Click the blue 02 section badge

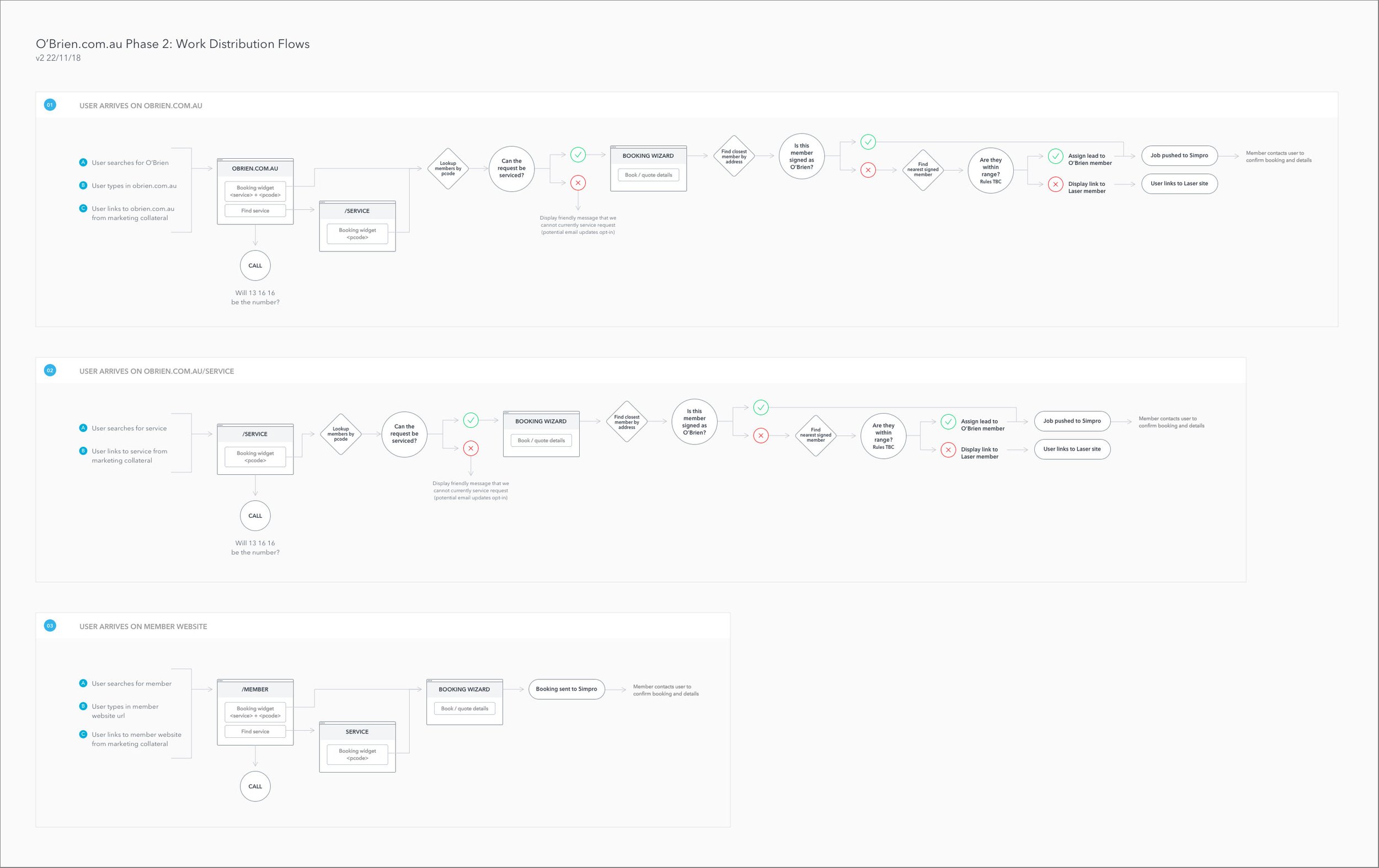(x=50, y=371)
